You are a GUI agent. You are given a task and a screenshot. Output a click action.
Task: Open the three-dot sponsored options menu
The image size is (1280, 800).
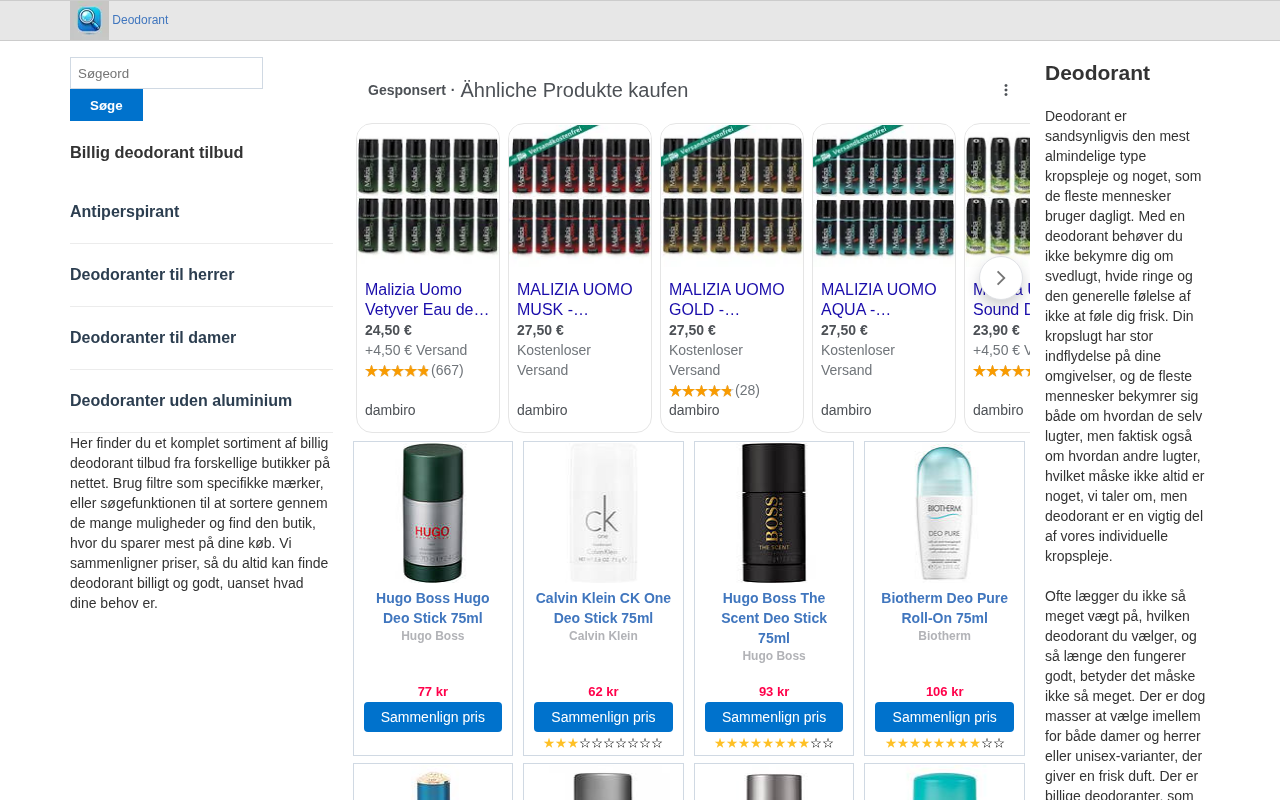click(x=1006, y=90)
